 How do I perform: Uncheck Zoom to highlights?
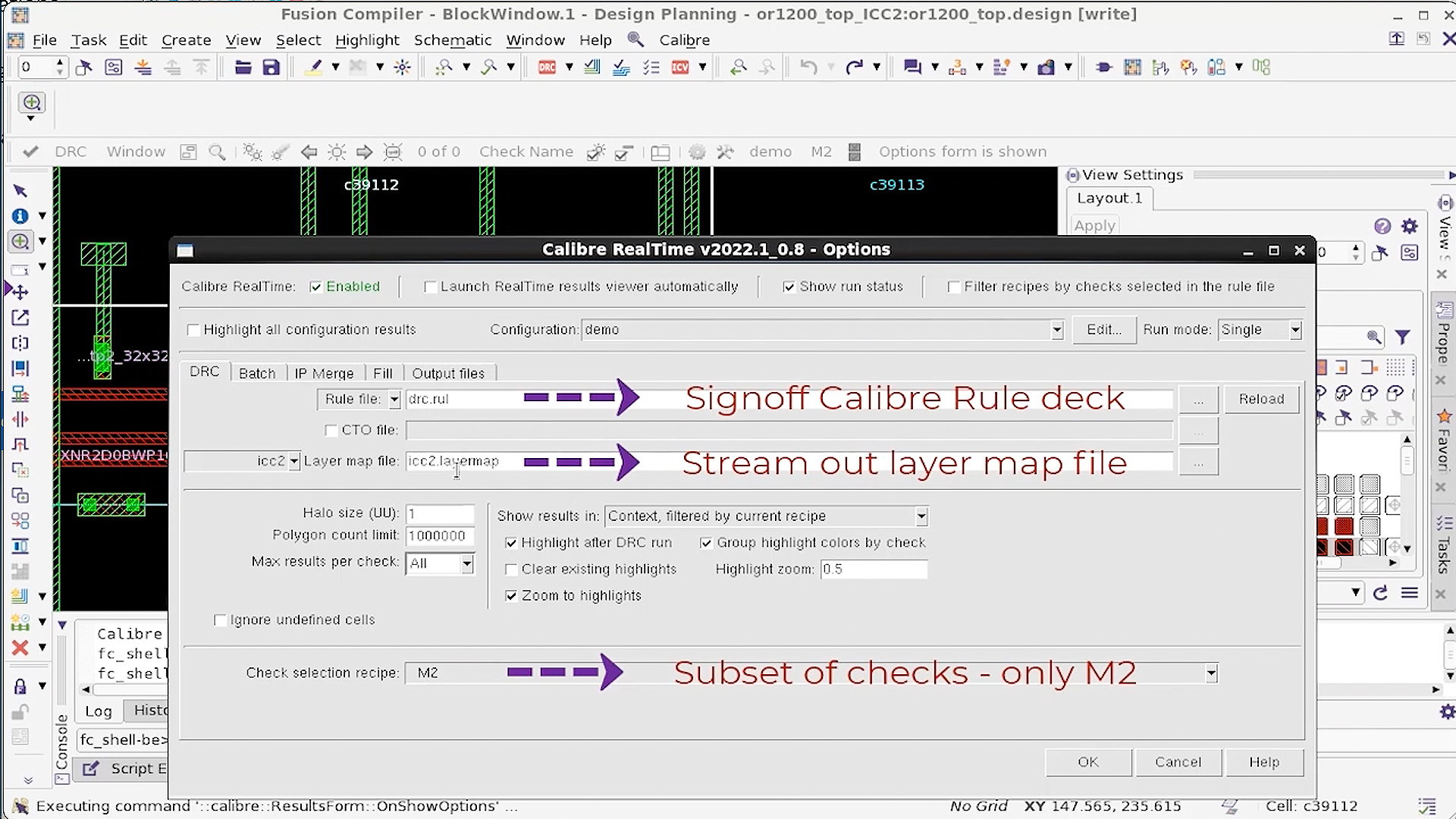(x=511, y=596)
